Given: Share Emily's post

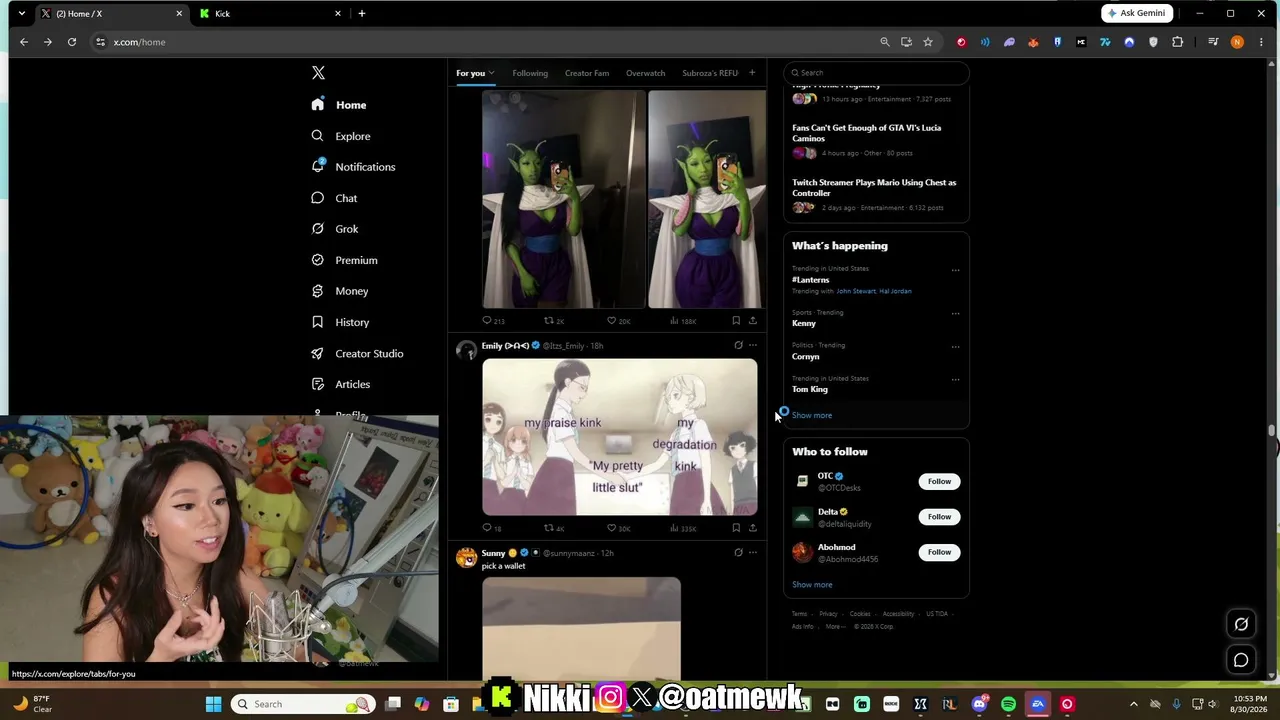Looking at the screenshot, I should (x=753, y=528).
